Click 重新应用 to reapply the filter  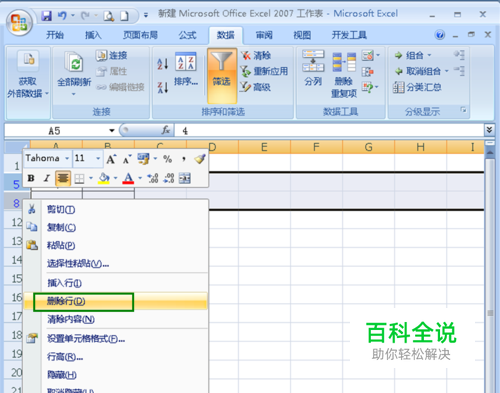click(x=264, y=71)
